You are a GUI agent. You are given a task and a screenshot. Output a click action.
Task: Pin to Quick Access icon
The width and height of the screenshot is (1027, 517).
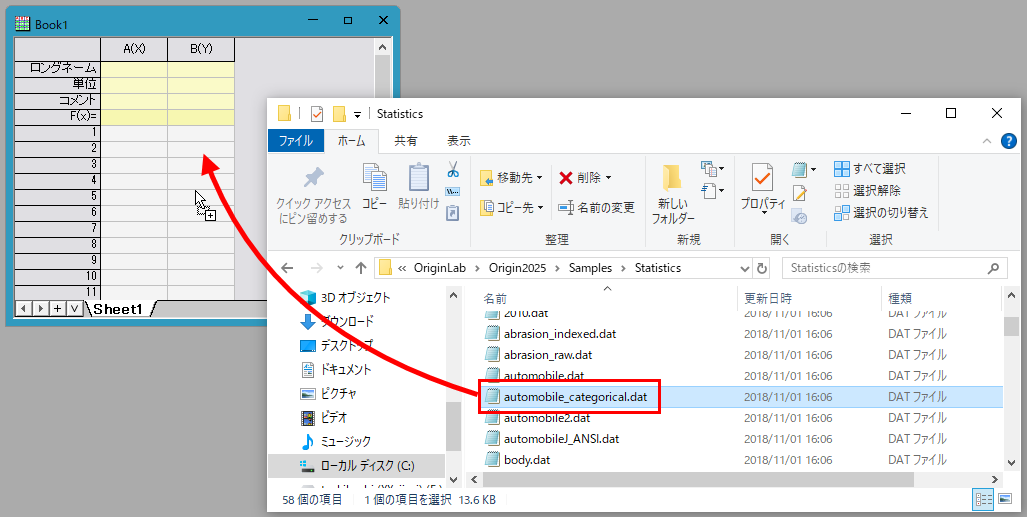click(x=314, y=180)
